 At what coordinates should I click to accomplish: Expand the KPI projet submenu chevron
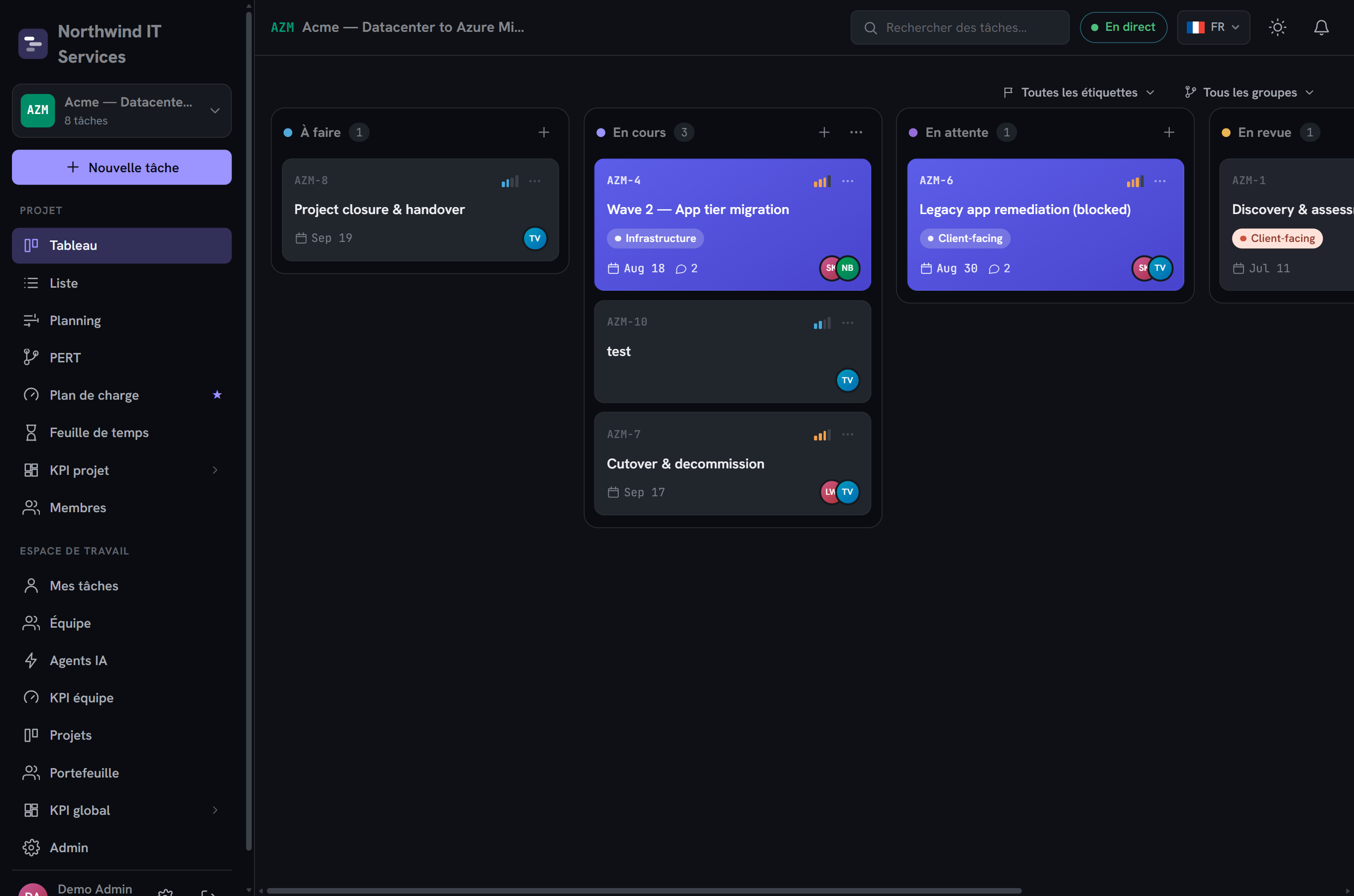(215, 470)
